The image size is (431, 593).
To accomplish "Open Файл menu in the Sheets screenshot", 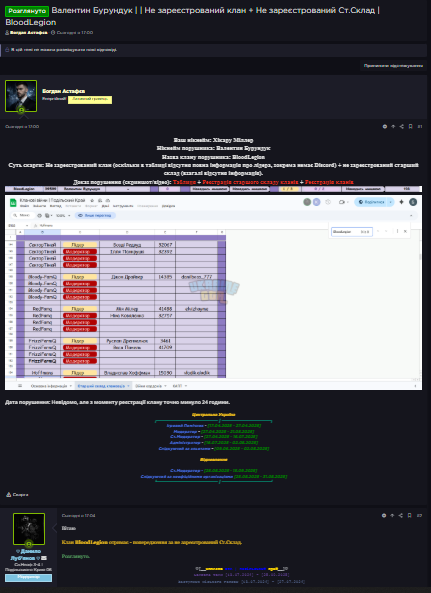I will point(24,206).
